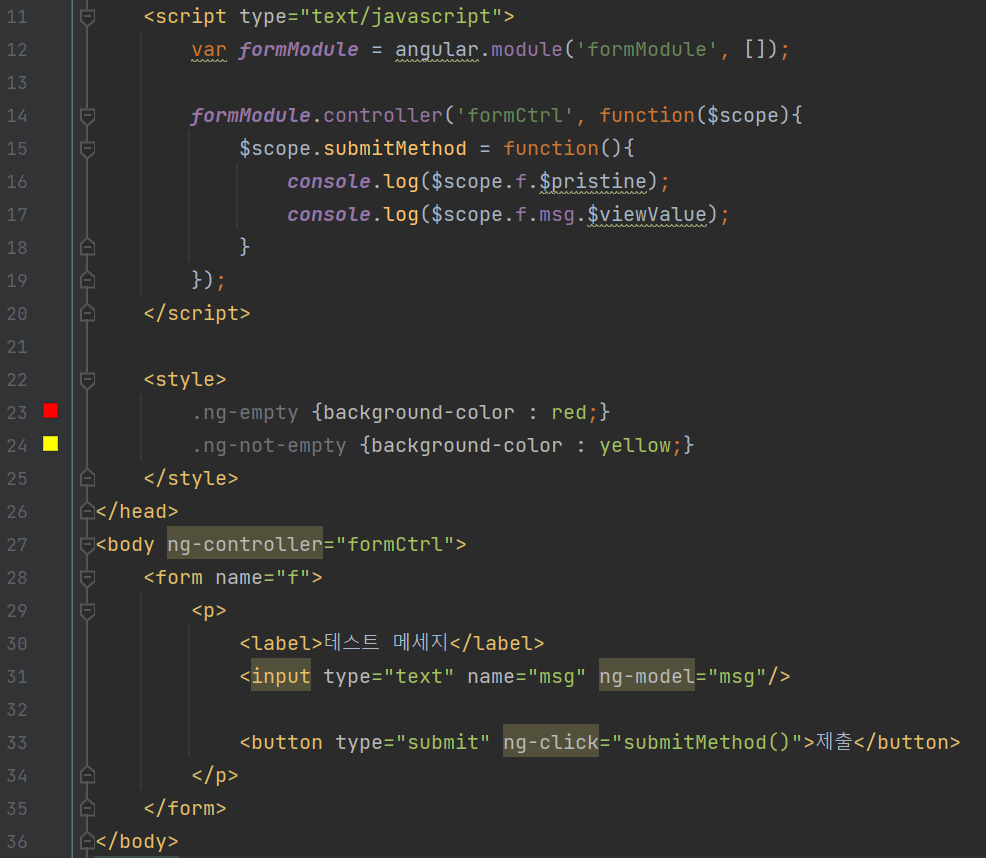Click the closing body fold marker line 36

(87, 841)
